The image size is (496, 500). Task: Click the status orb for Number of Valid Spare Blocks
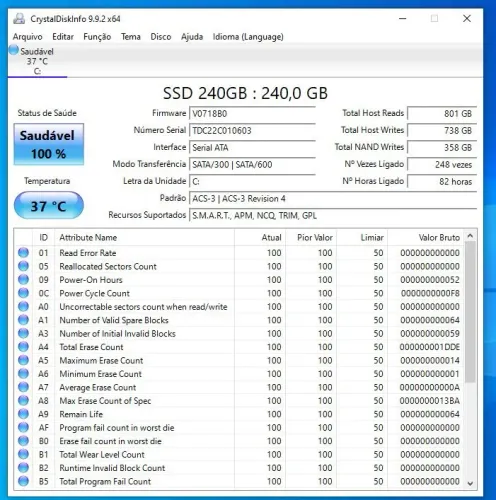pos(23,320)
